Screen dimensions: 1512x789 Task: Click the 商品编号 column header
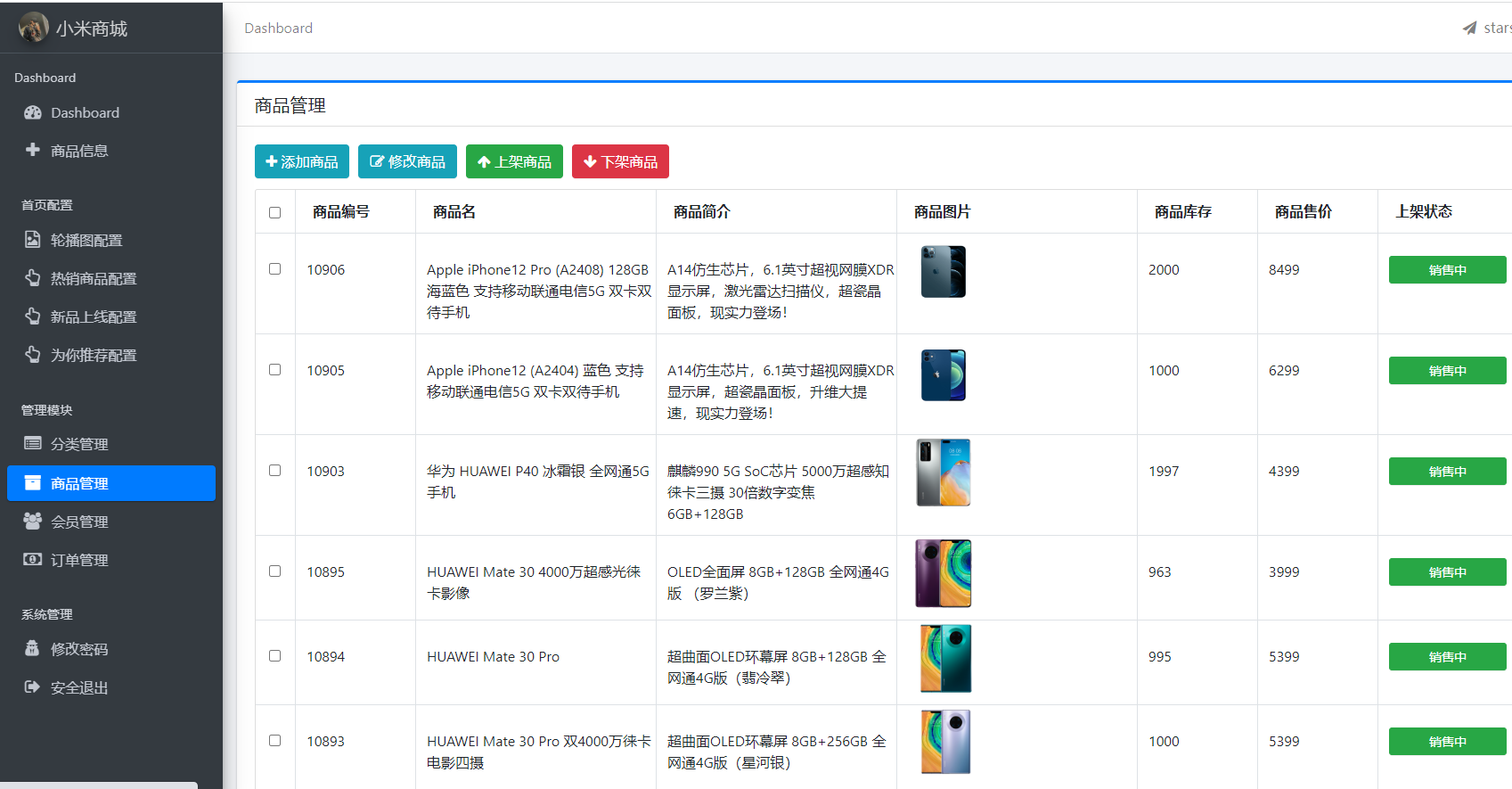tap(340, 212)
